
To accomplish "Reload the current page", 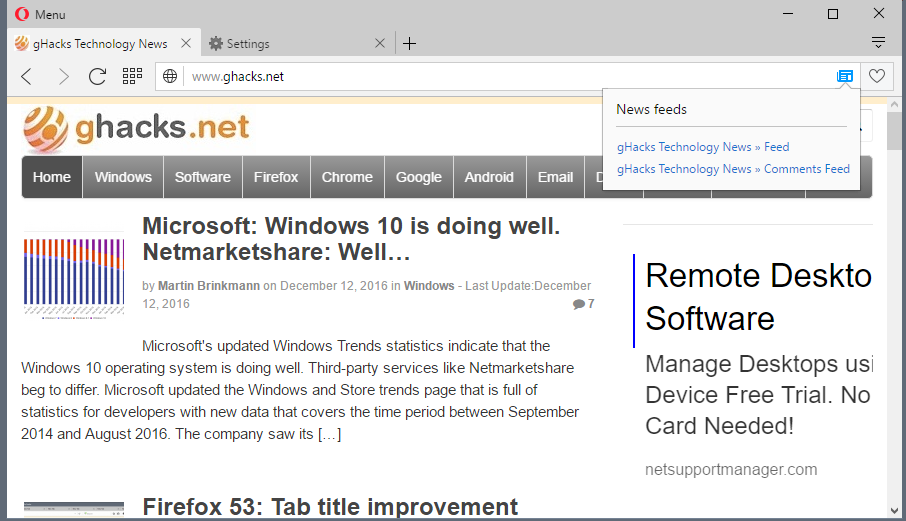I will [97, 76].
